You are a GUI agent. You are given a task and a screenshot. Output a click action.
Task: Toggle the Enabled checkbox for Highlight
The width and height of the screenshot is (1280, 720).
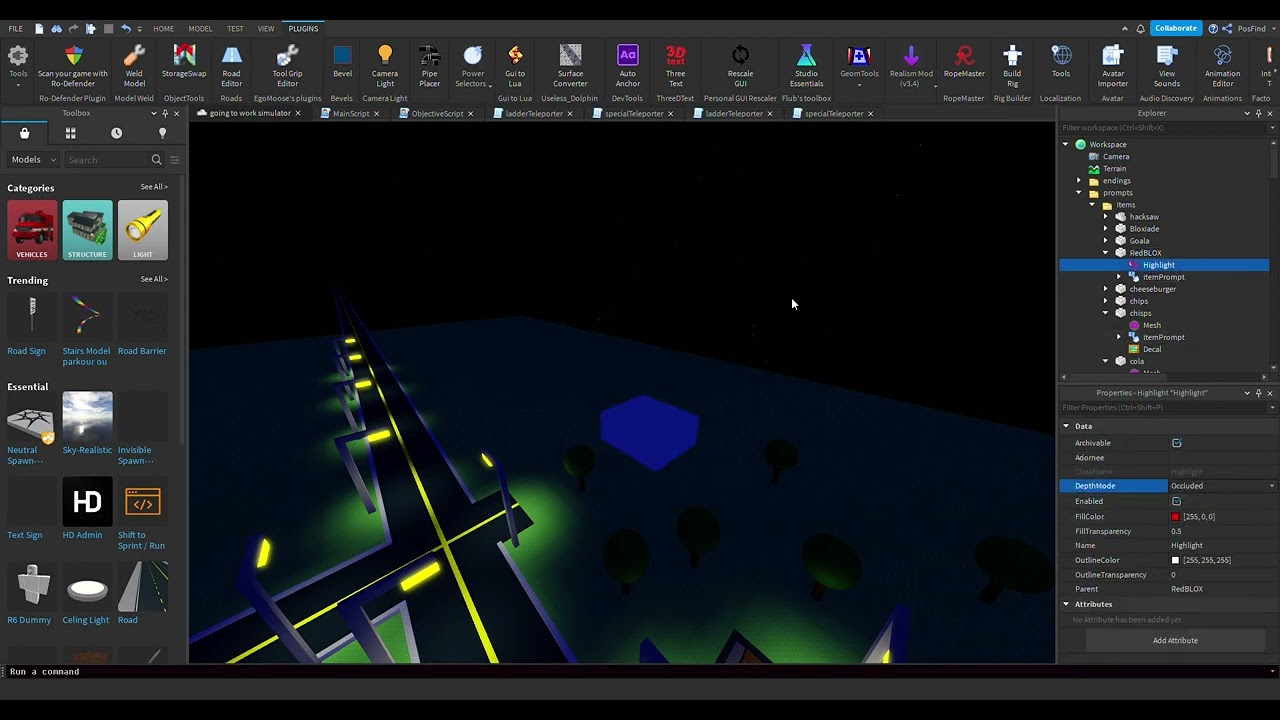point(1176,501)
